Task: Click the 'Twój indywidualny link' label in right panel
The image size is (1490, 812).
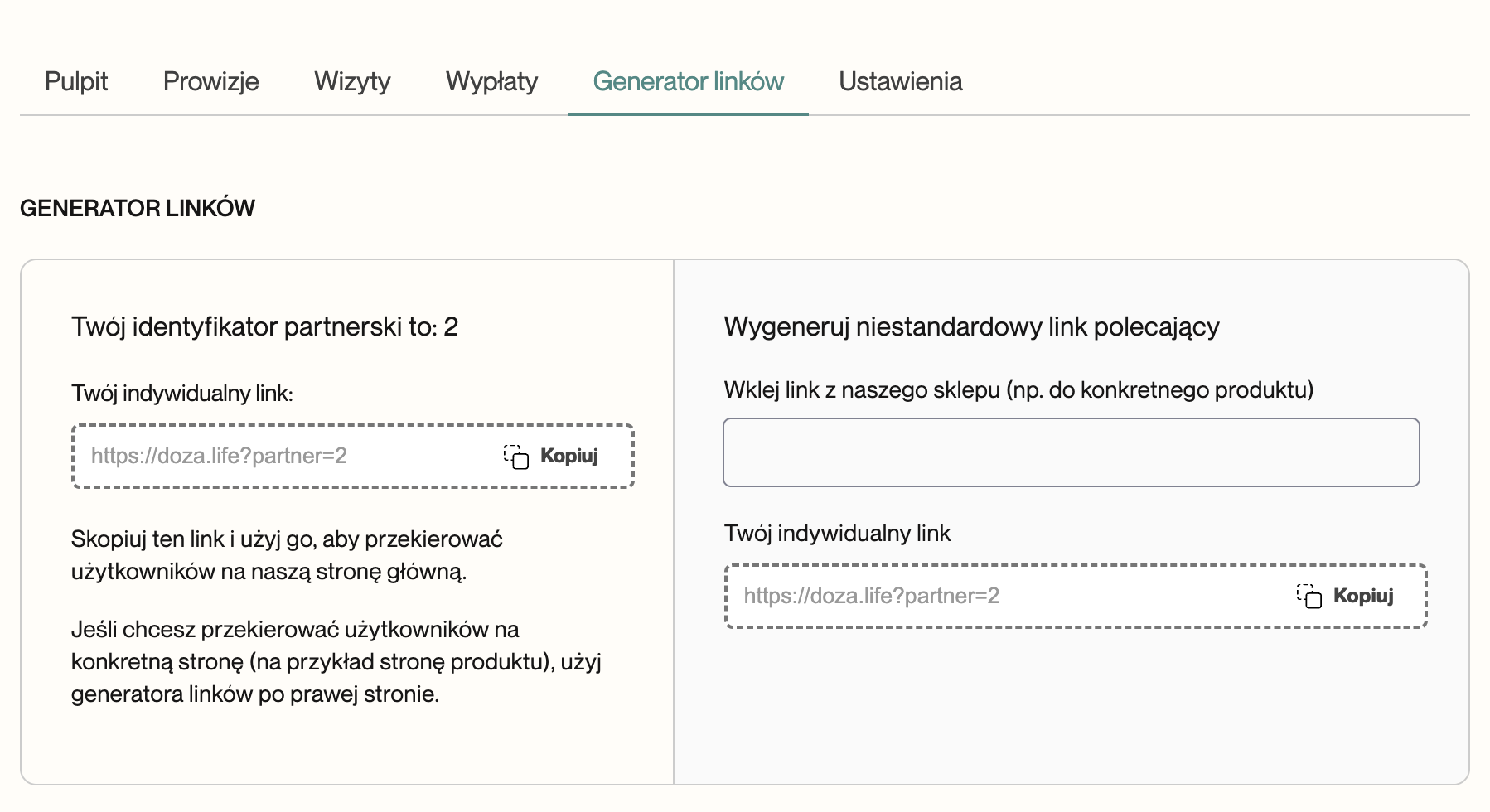Action: [837, 533]
